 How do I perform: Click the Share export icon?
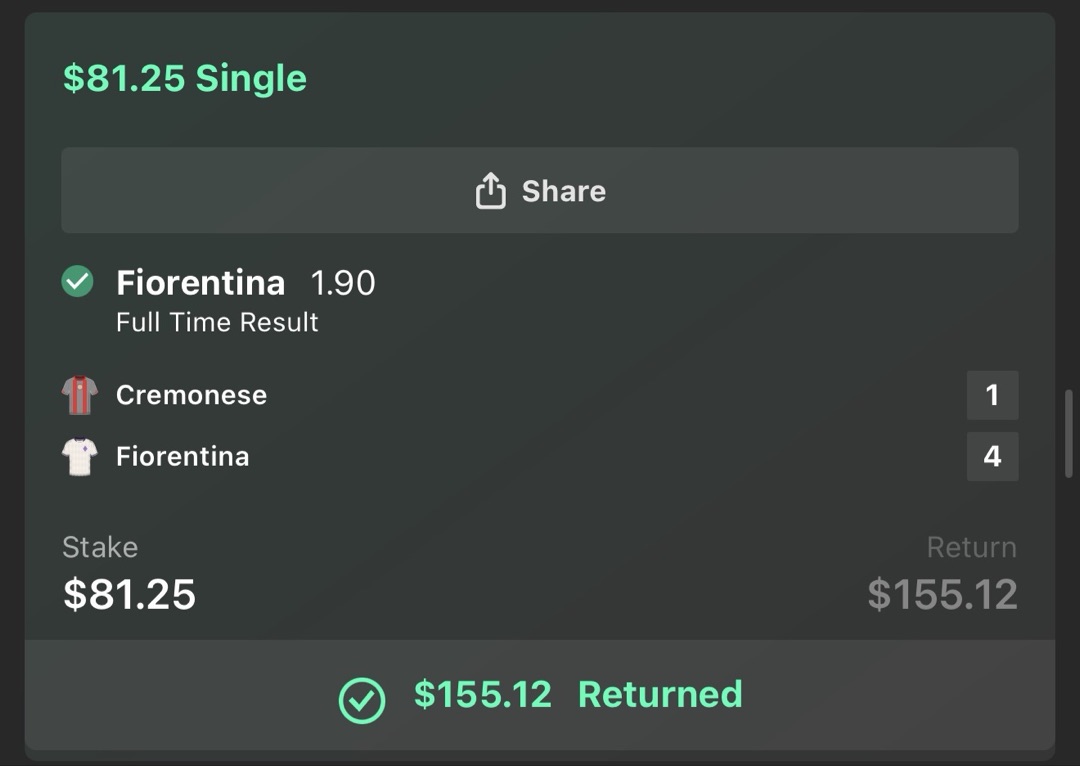(x=490, y=189)
